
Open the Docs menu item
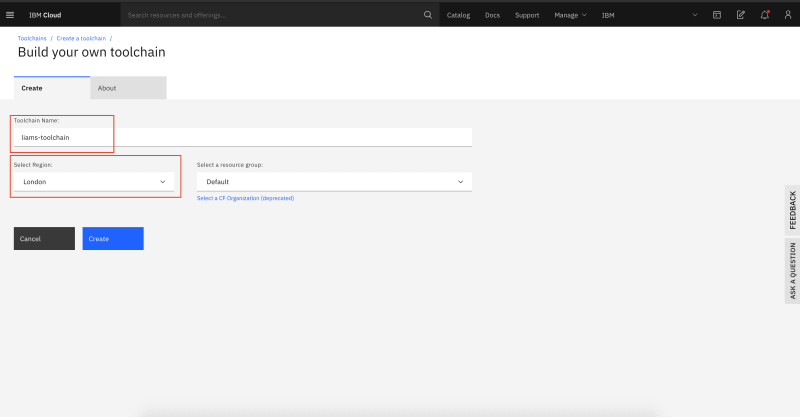pos(492,15)
